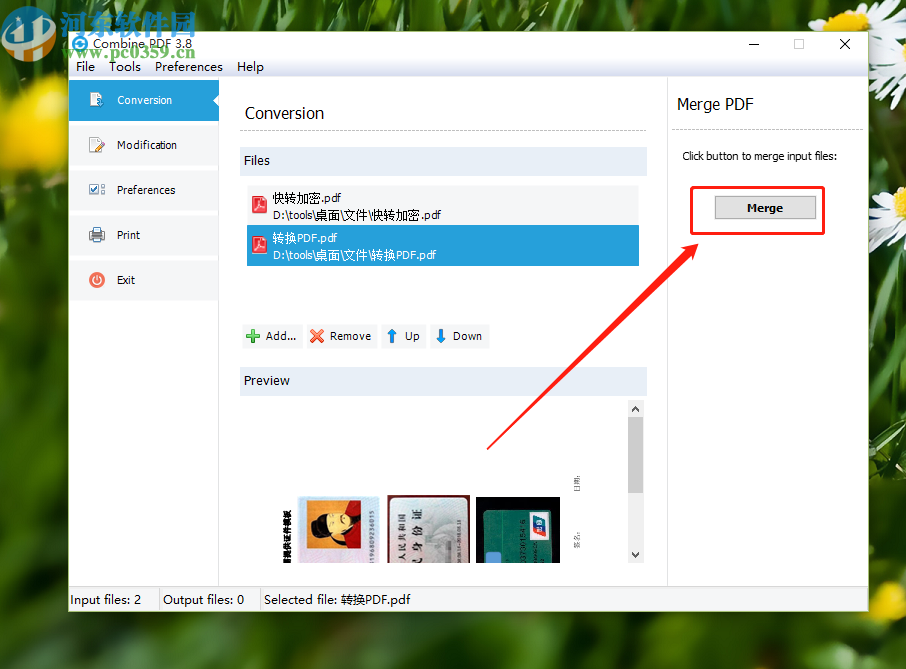Screen dimensions: 906x669
Task: Click the first ID card preview thumbnail
Action: coord(338,530)
